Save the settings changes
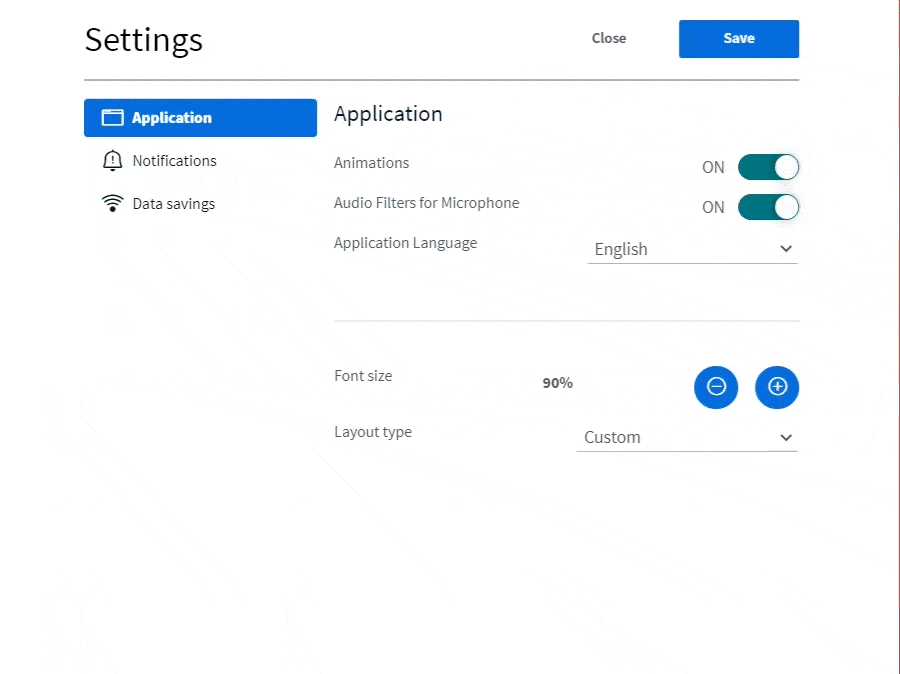The width and height of the screenshot is (900, 674). [738, 39]
